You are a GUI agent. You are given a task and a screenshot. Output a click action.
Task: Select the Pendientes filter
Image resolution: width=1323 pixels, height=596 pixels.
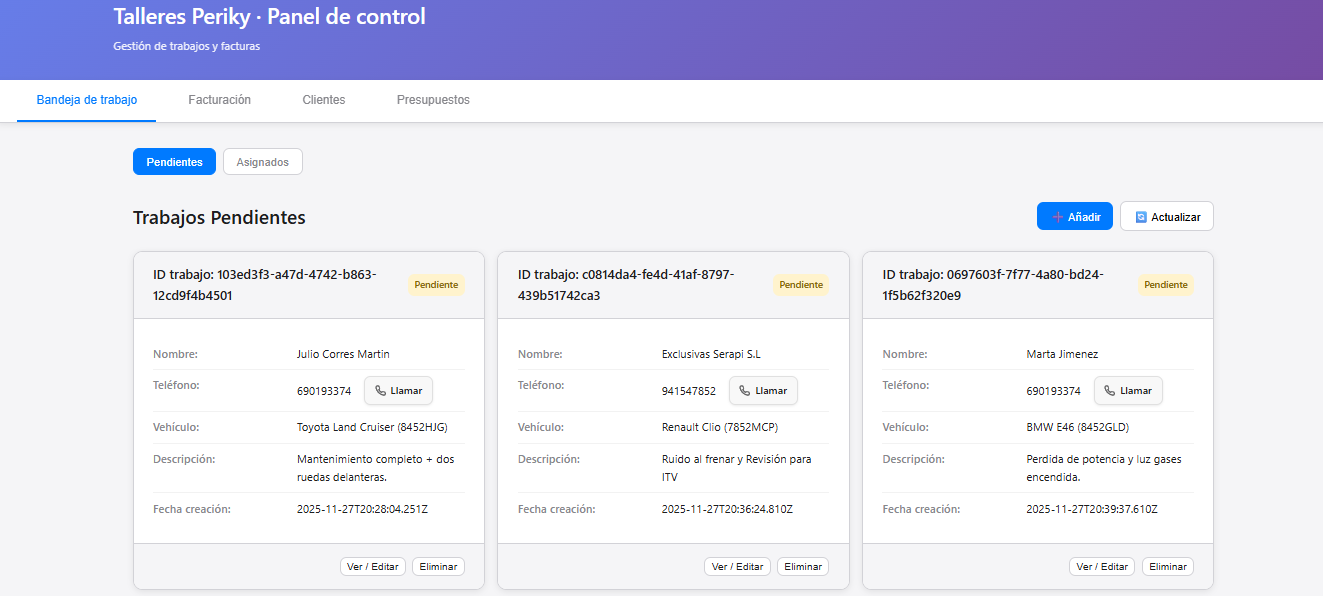tap(174, 161)
